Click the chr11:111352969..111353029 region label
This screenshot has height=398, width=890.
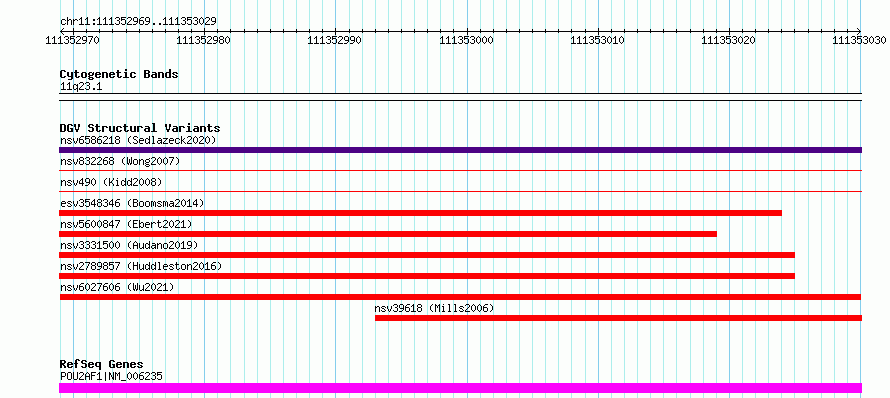[x=138, y=22]
